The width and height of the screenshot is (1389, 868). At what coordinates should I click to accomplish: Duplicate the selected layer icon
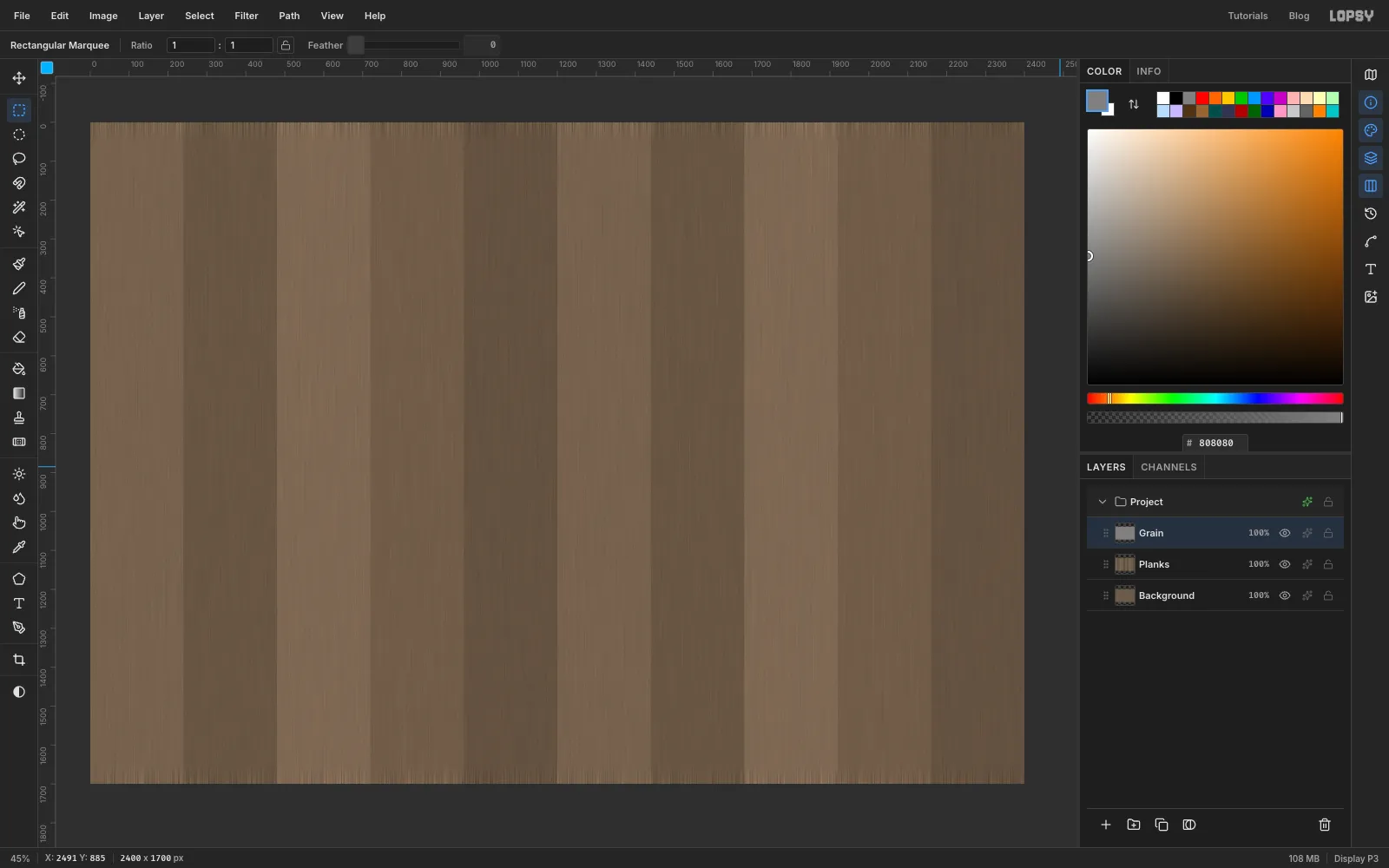pos(1162,825)
